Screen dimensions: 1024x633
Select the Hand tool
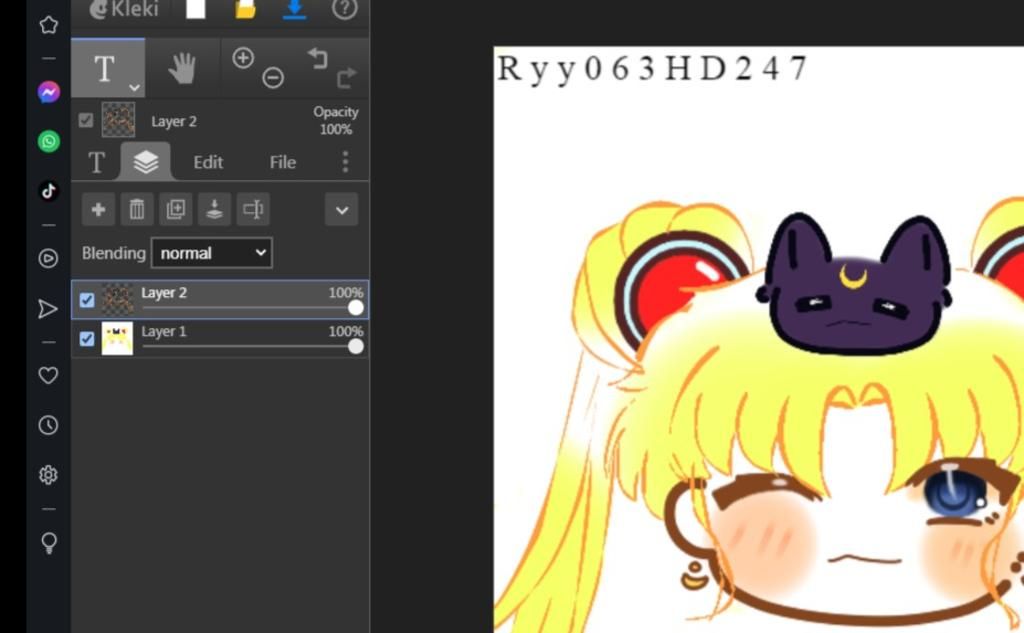click(x=182, y=68)
